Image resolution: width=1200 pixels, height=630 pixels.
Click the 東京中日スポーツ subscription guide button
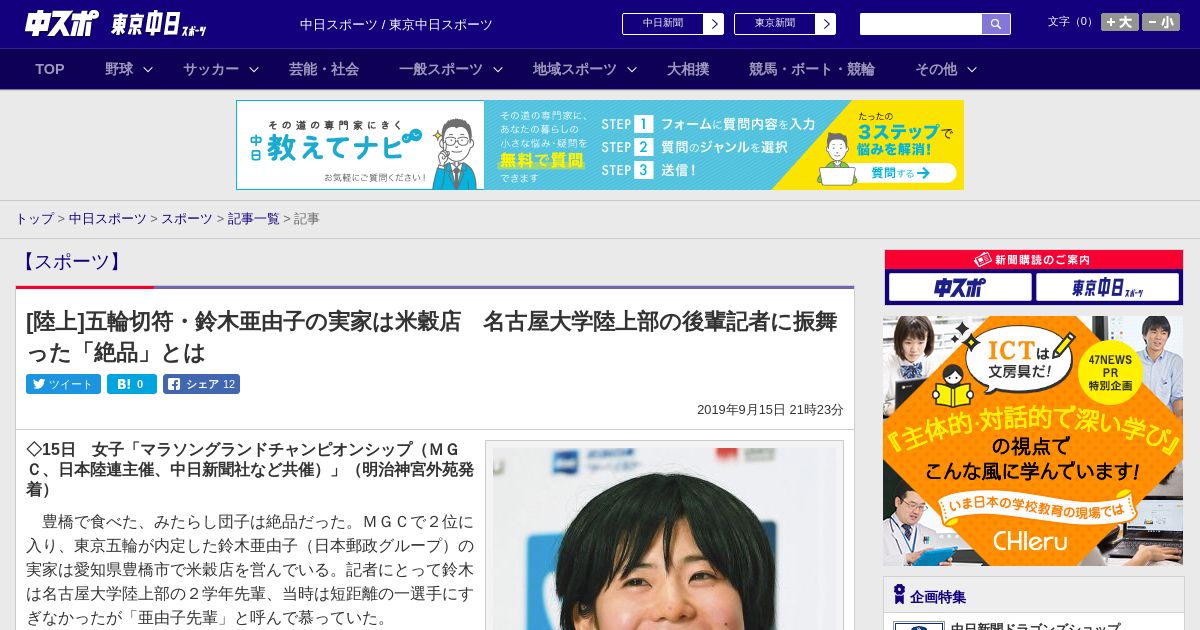(x=1107, y=288)
